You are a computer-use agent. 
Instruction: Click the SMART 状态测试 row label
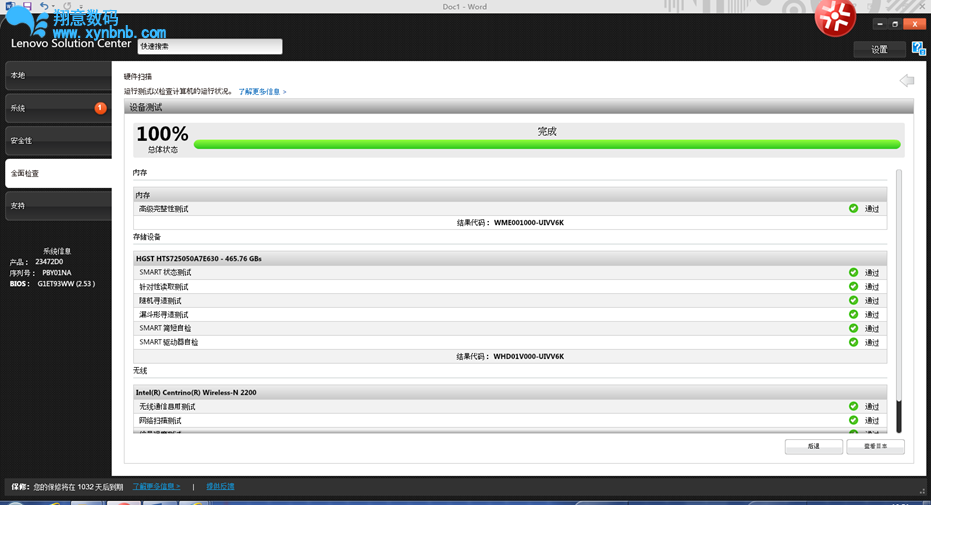[x=165, y=272]
